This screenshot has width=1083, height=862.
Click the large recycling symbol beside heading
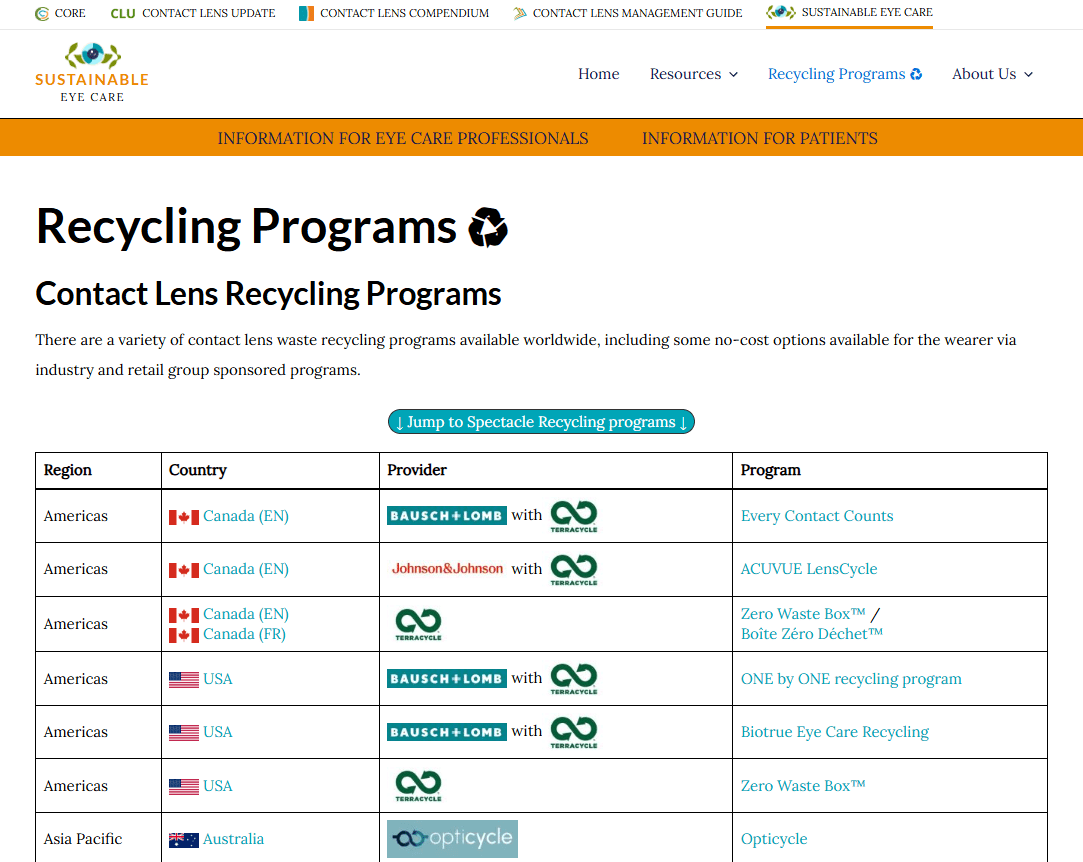point(489,228)
